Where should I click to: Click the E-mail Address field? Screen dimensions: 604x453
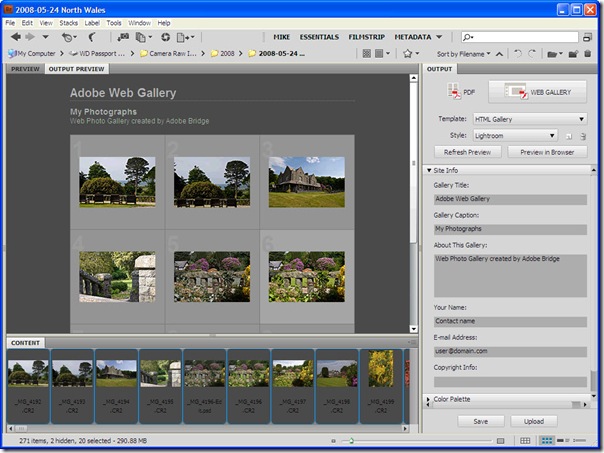(x=510, y=351)
